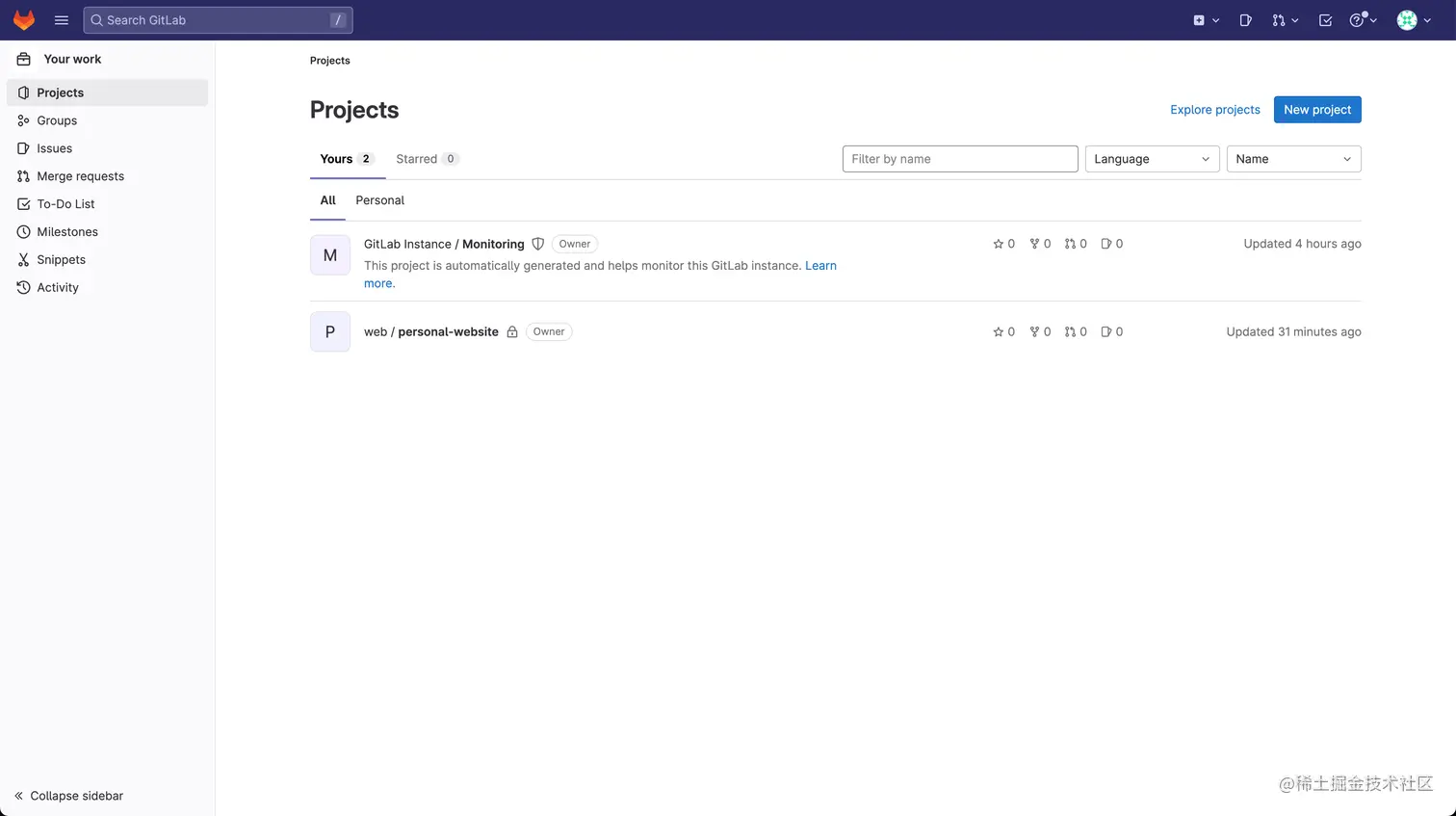Click the personal-website star count

[1004, 331]
